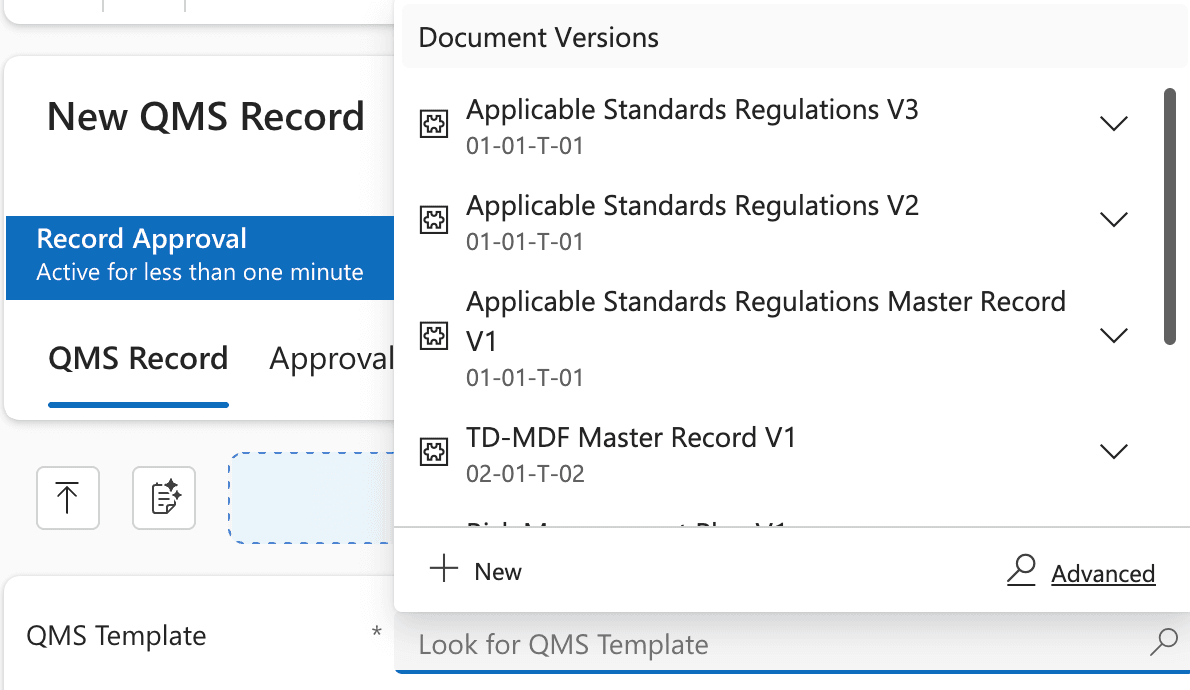Viewport: 1190px width, 690px height.
Task: Click the search magnifier in QMS Template field
Action: (1163, 642)
